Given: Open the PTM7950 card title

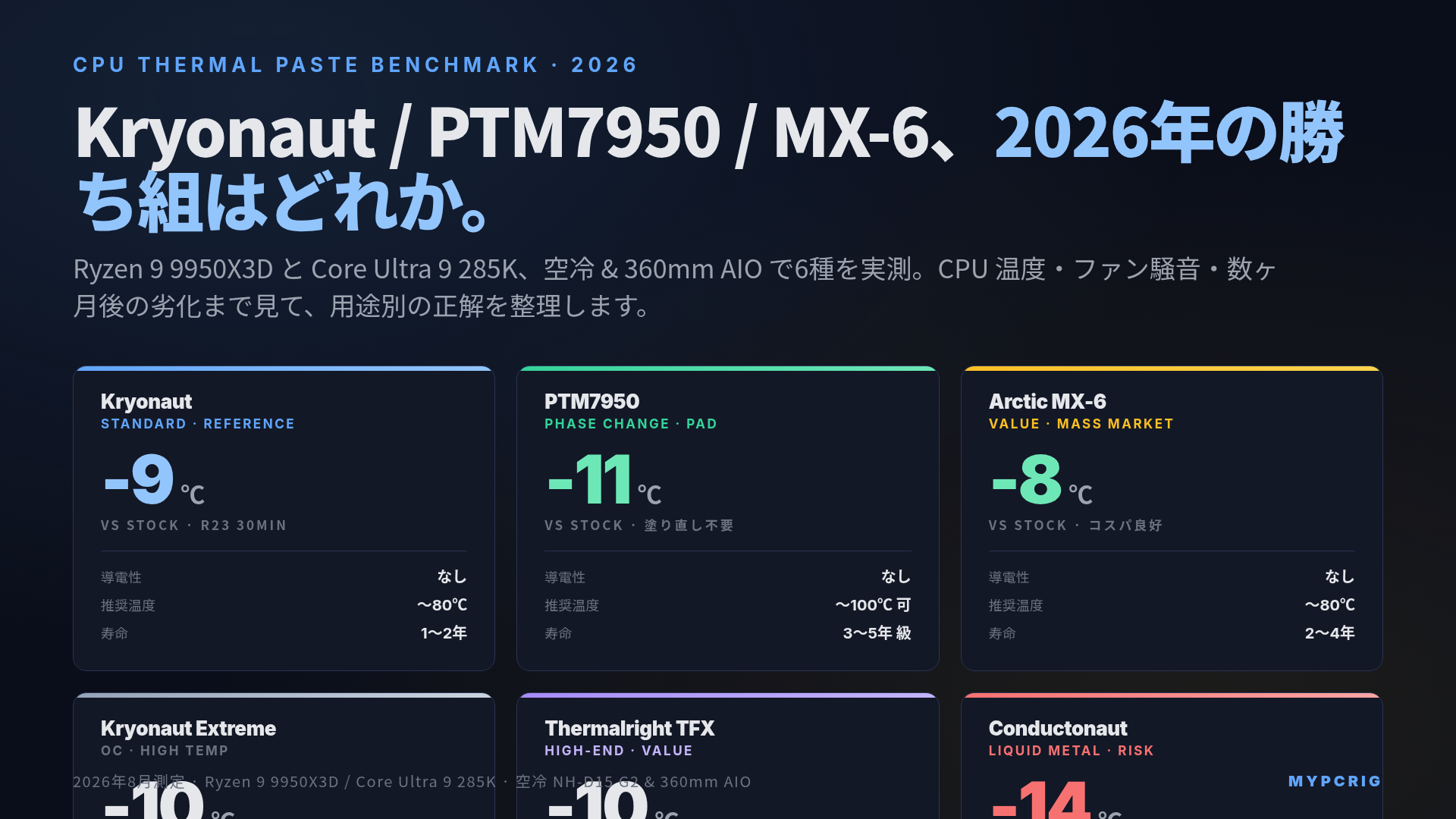Looking at the screenshot, I should [591, 401].
